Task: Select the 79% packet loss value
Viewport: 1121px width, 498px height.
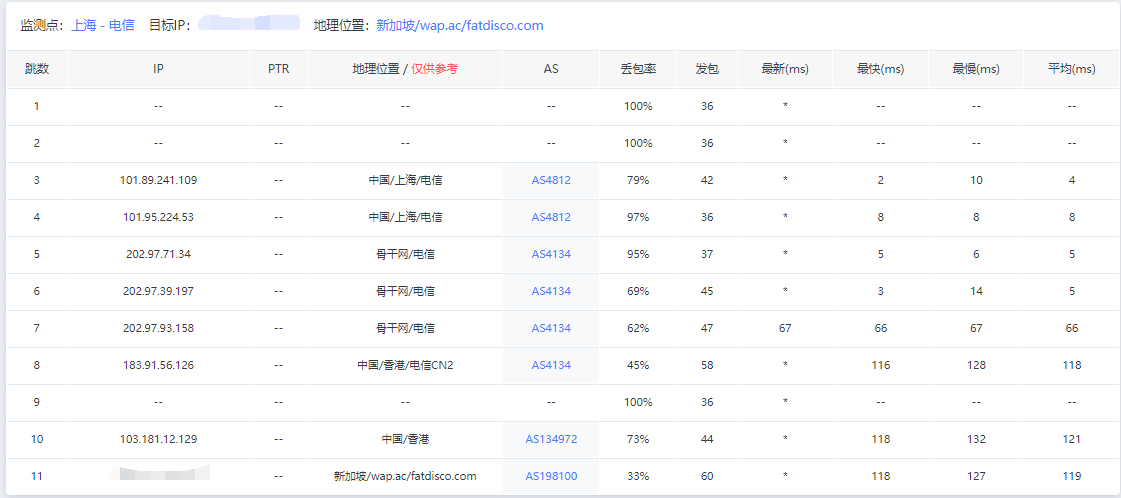Action: point(638,180)
